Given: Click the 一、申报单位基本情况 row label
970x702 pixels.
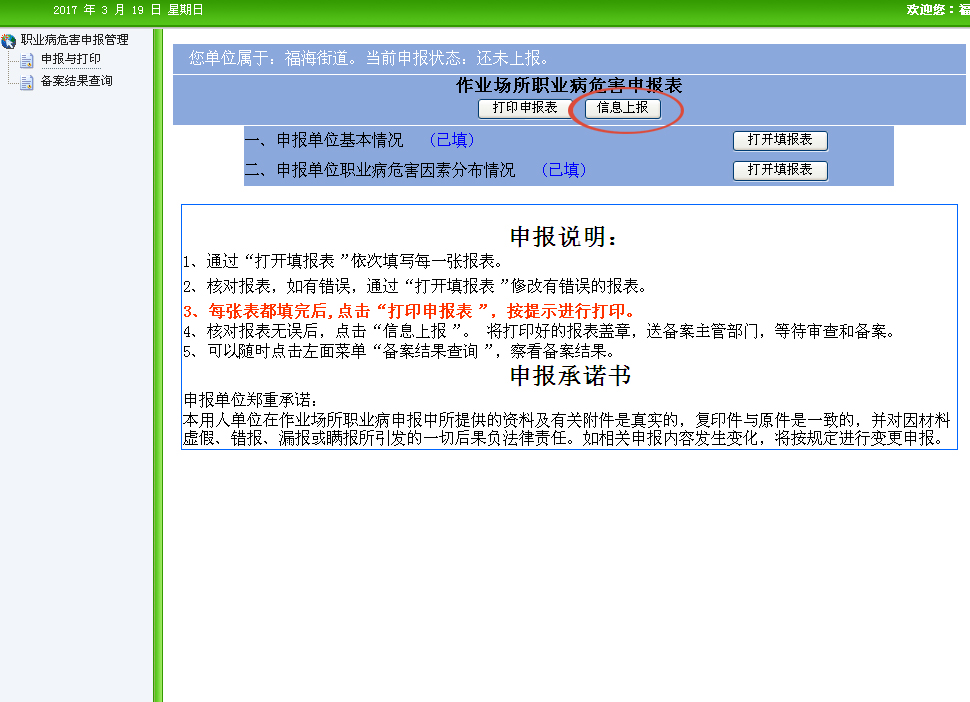Looking at the screenshot, I should point(324,140).
